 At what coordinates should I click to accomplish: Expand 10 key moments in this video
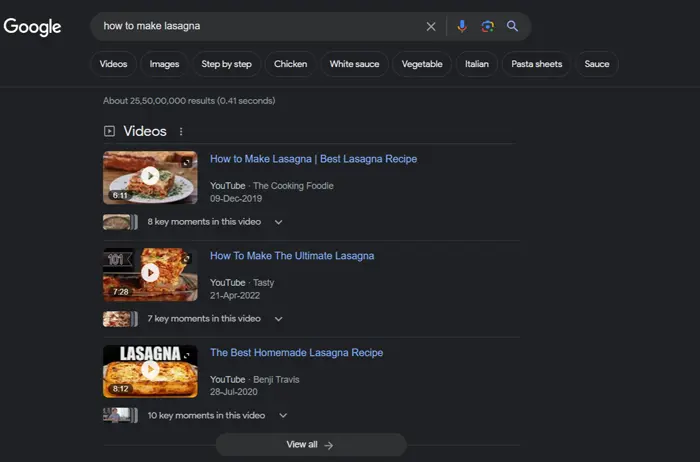tap(283, 415)
